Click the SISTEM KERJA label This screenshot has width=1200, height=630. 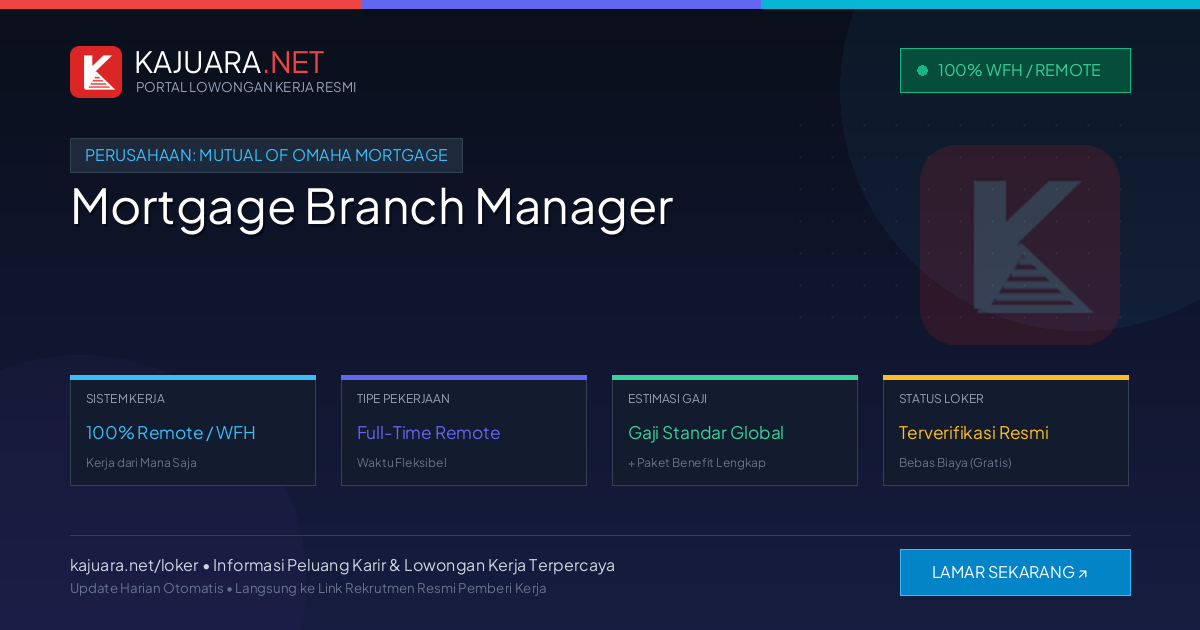pos(125,399)
